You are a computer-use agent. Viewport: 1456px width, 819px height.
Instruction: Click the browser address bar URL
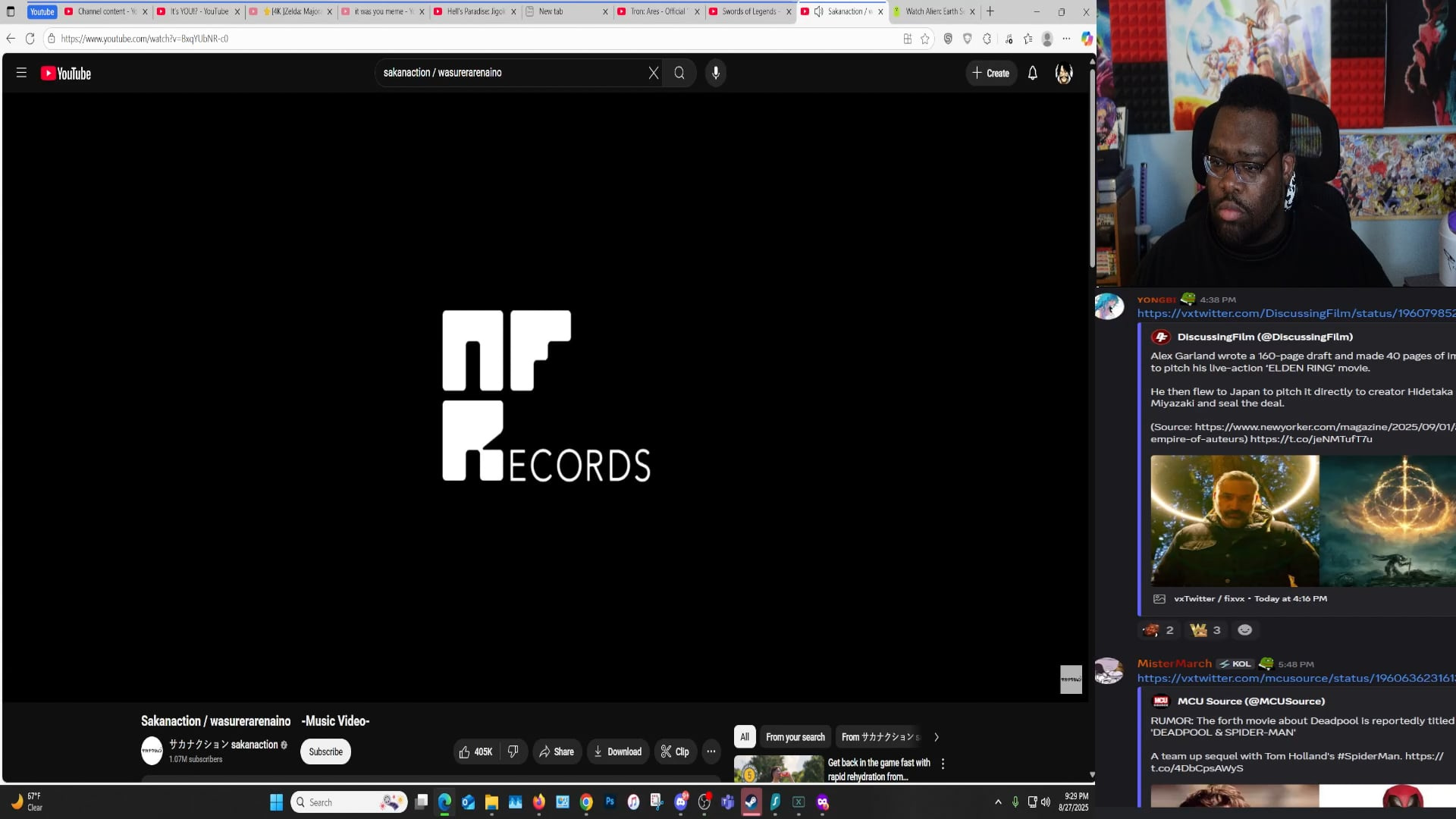(x=144, y=39)
